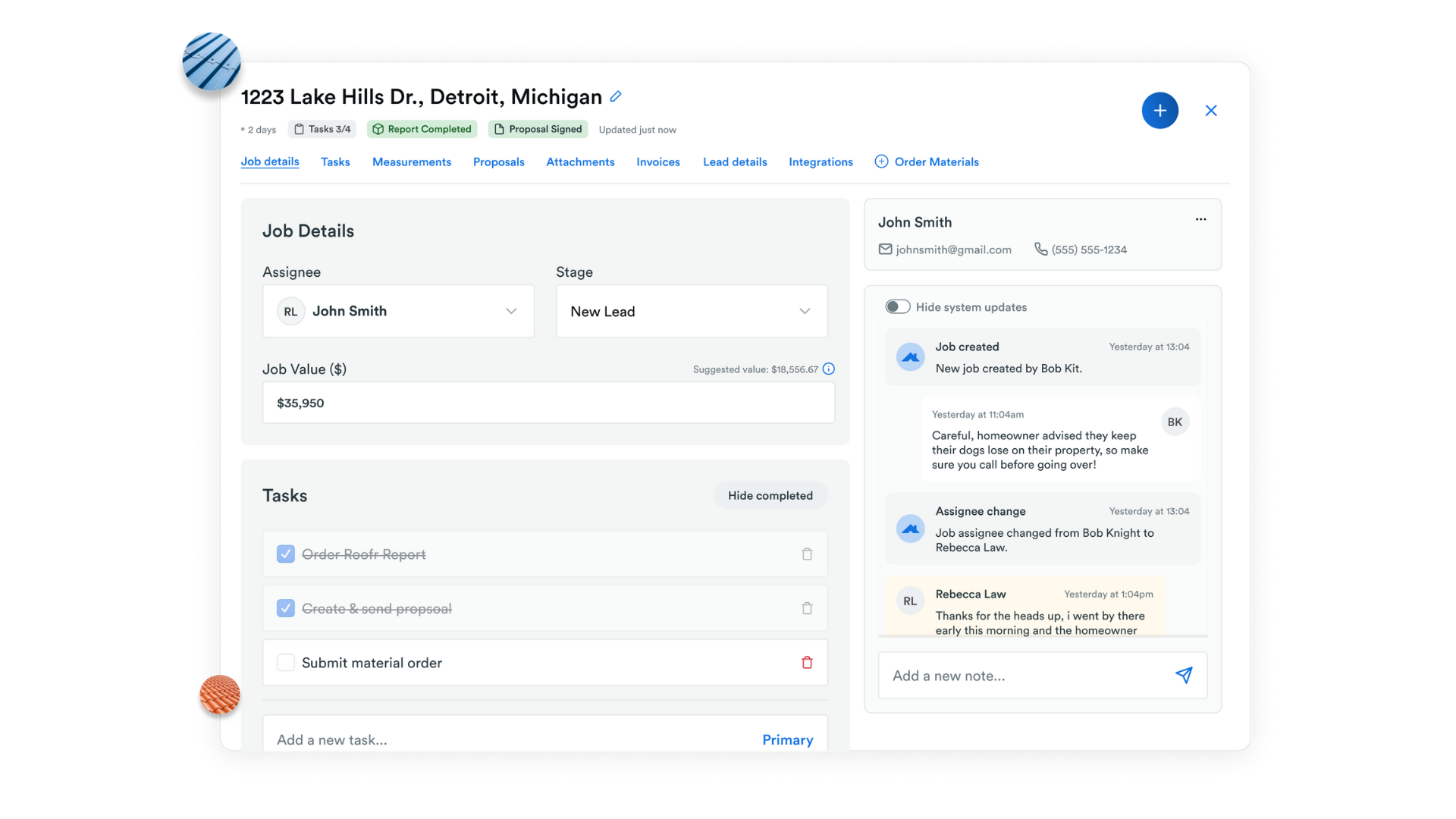The height and width of the screenshot is (819, 1456).
Task: Delete the Order Roofr Report task
Action: tap(807, 554)
